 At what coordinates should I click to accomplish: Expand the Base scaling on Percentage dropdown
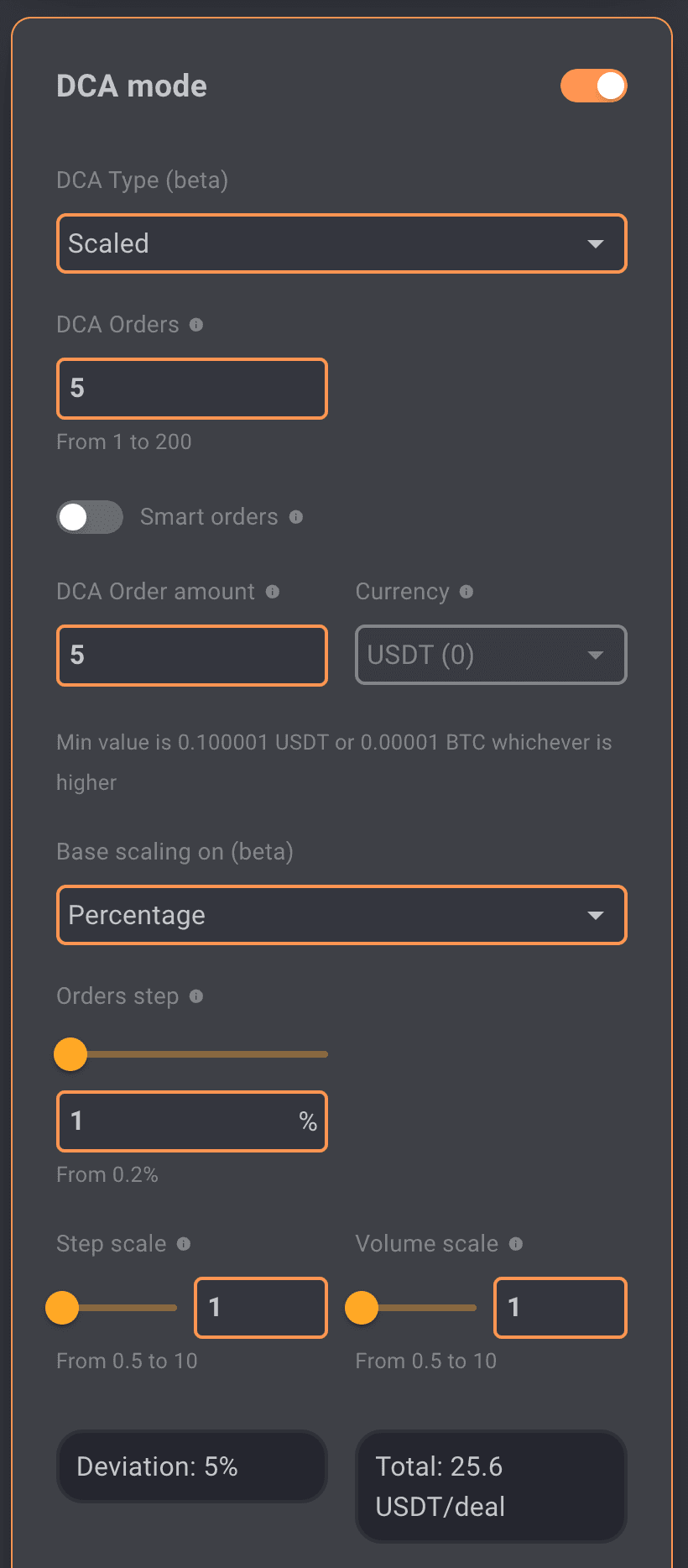point(341,915)
